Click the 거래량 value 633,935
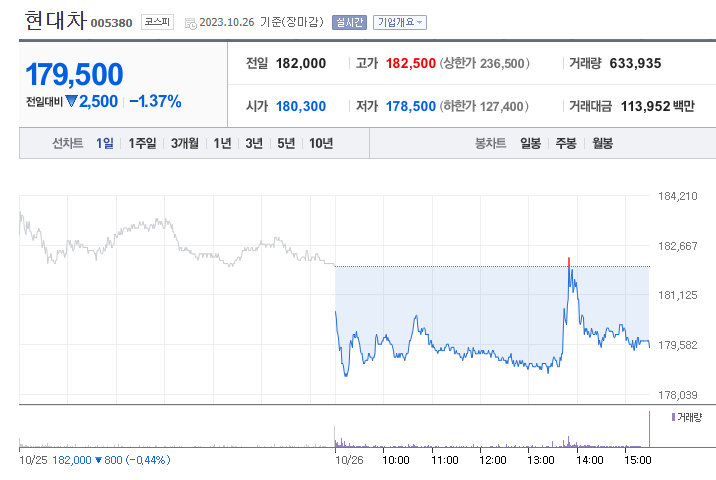Screen dimensions: 716x480 coord(635,63)
